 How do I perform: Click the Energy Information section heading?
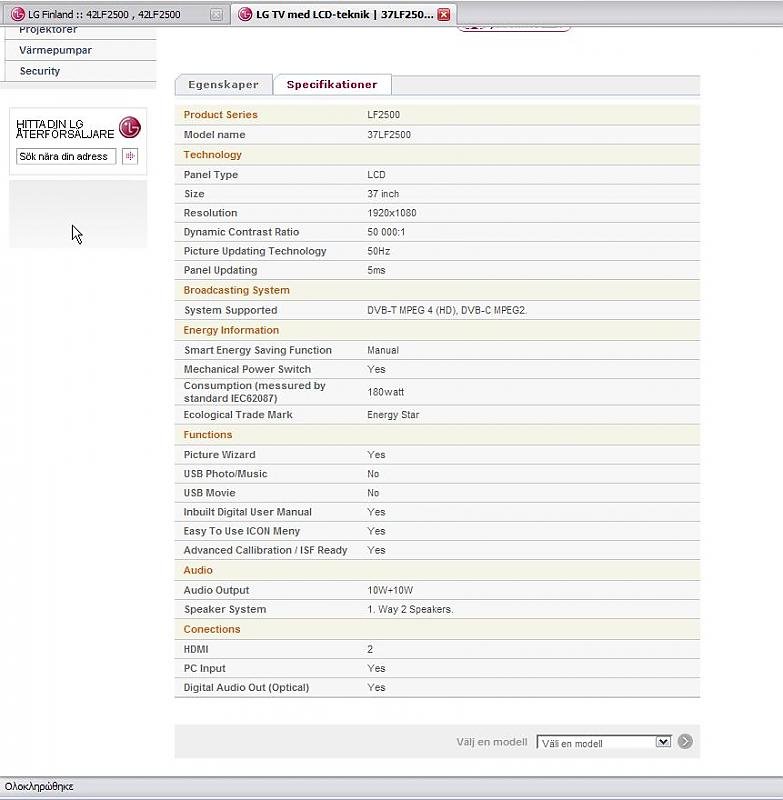tap(231, 330)
